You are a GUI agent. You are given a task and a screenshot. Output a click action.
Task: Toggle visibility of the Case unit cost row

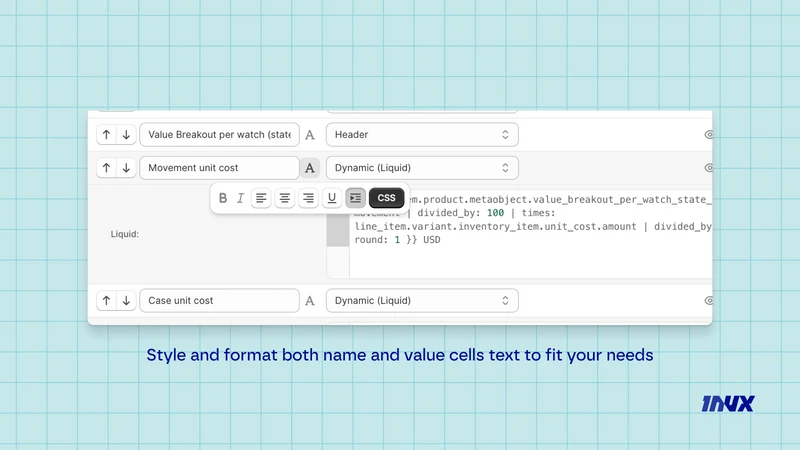(x=708, y=301)
